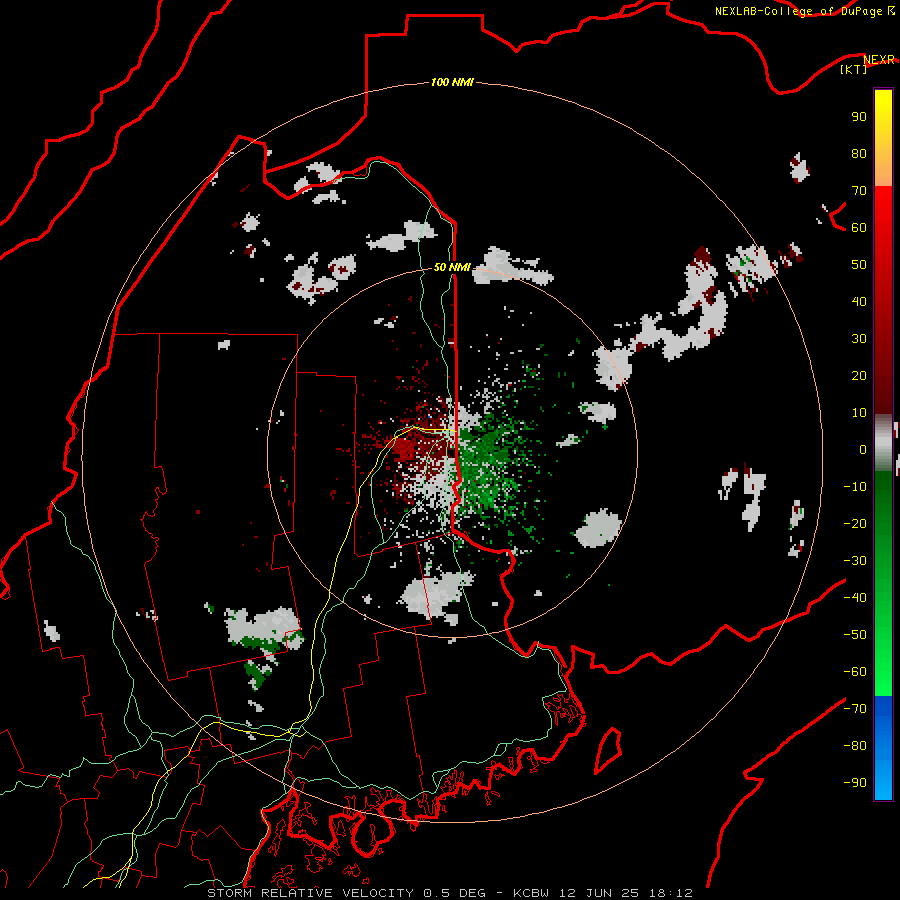Click the 50 NMI range ring label
This screenshot has height=900, width=900.
(x=452, y=267)
